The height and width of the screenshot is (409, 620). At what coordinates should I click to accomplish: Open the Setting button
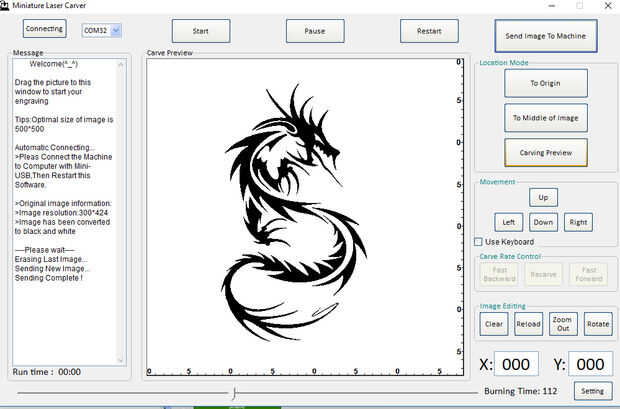click(593, 391)
